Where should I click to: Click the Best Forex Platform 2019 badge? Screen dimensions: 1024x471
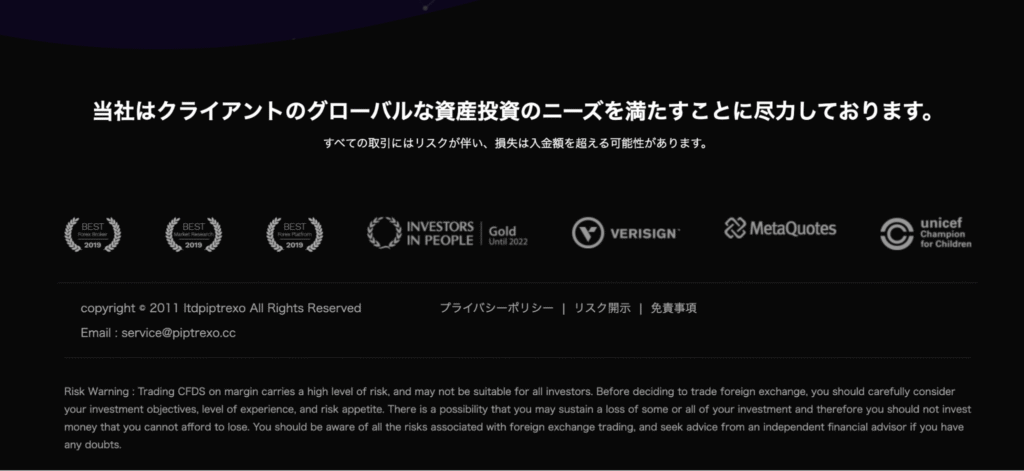point(295,235)
